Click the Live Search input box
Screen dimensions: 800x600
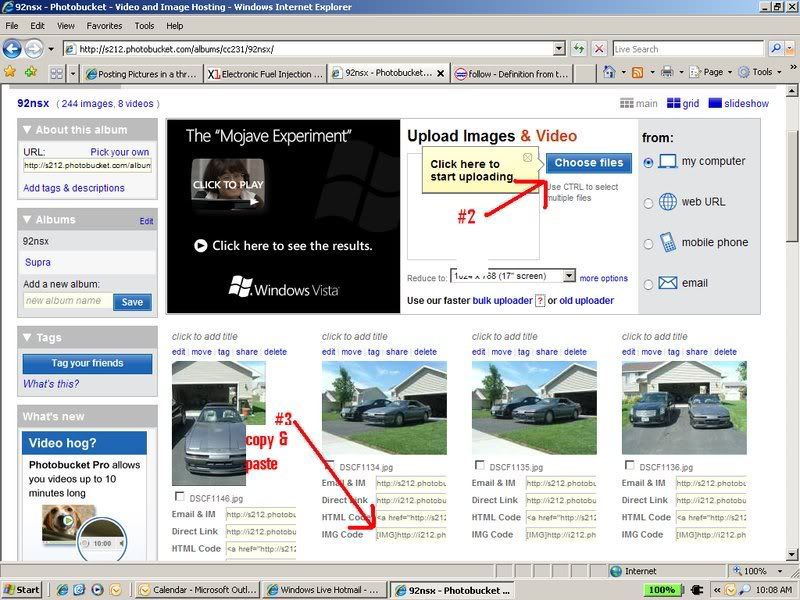[688, 49]
